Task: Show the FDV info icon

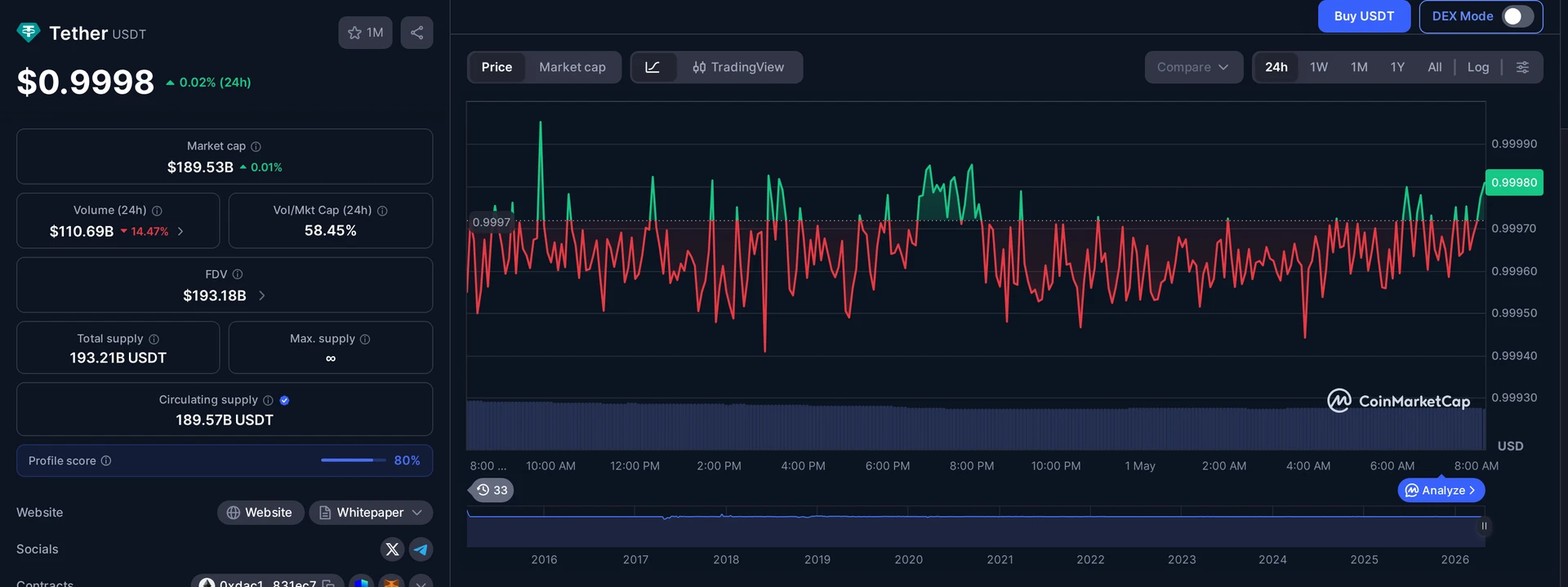Action: point(238,274)
